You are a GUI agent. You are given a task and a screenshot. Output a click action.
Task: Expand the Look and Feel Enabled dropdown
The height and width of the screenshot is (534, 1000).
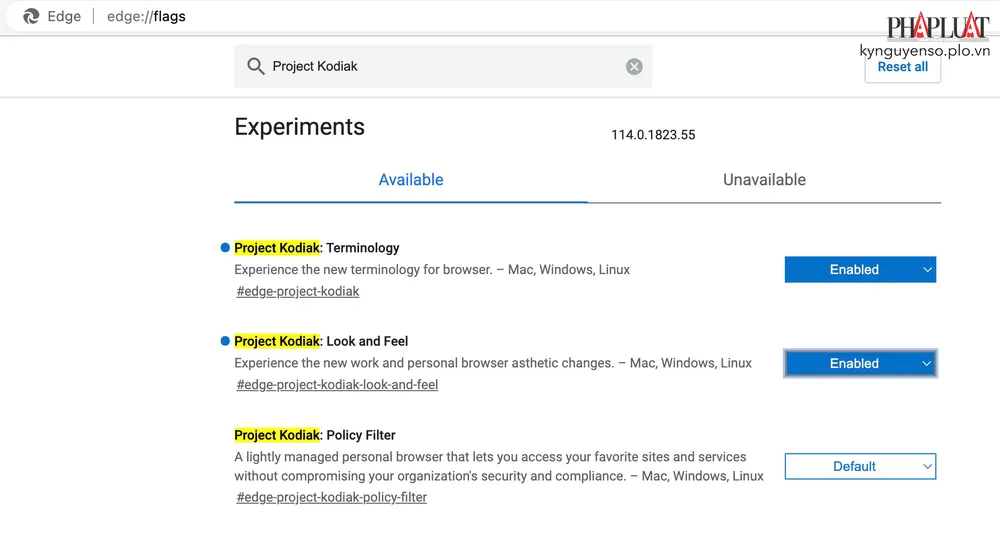[x=860, y=364]
